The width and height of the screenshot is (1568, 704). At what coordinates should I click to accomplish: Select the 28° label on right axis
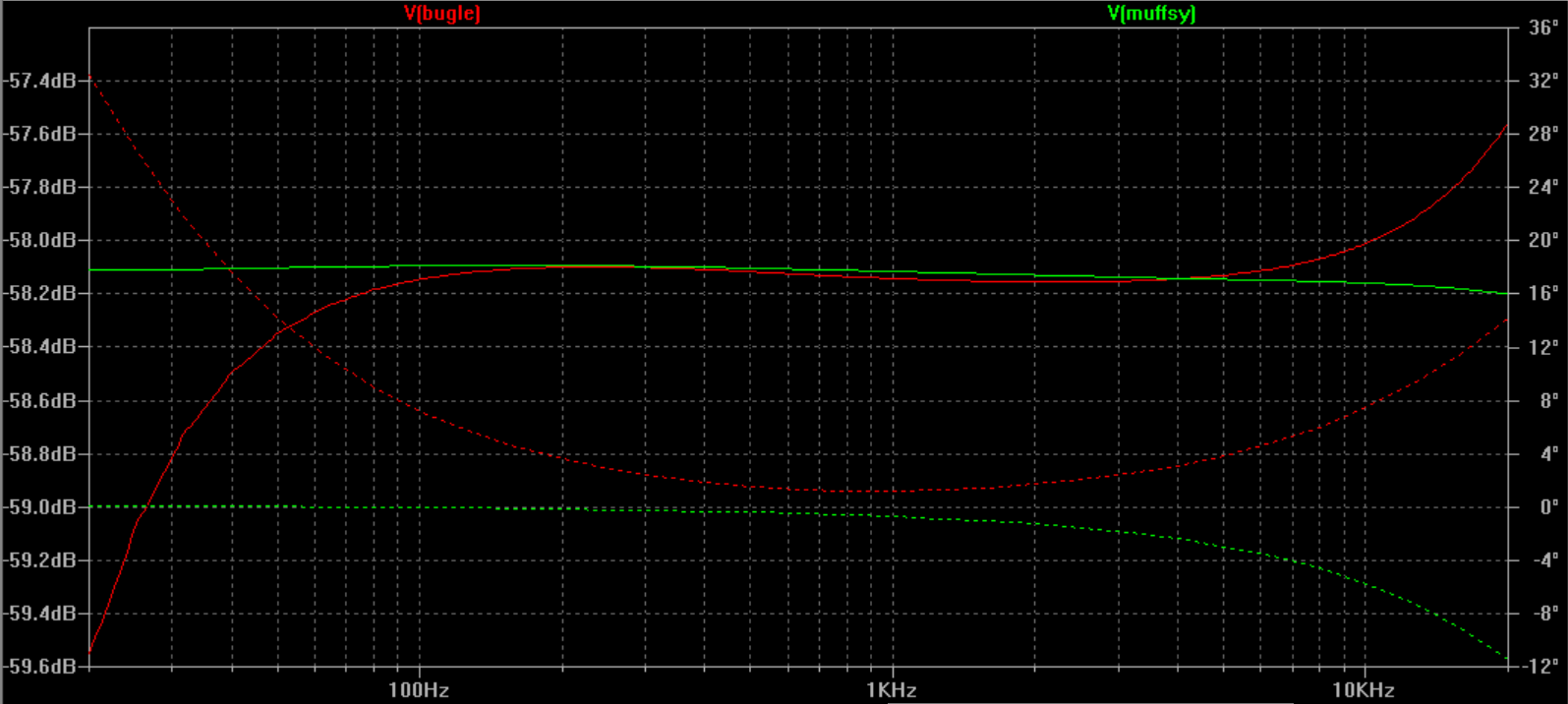tap(1542, 134)
